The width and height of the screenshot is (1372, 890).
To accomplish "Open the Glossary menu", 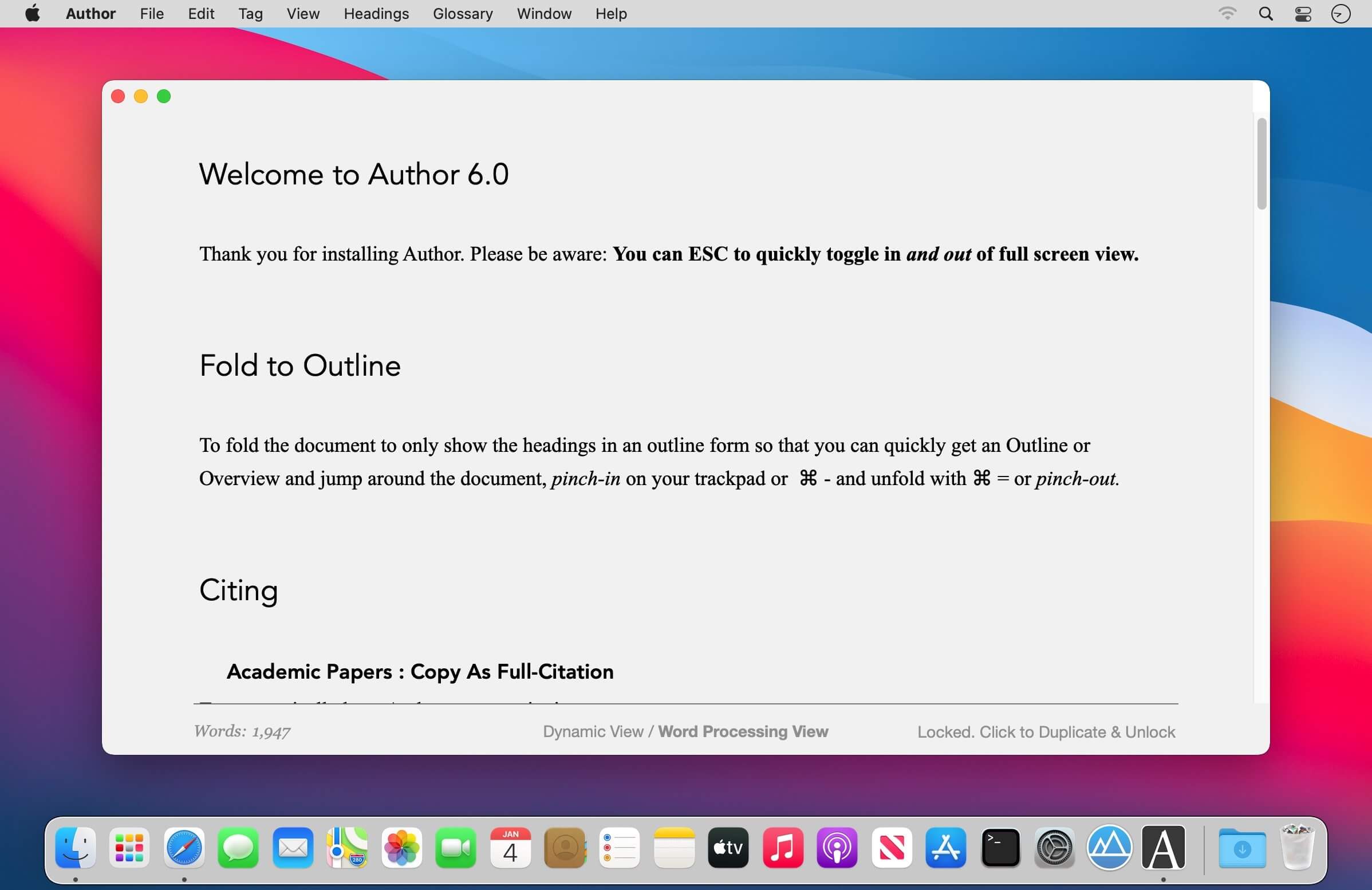I will 462,14.
